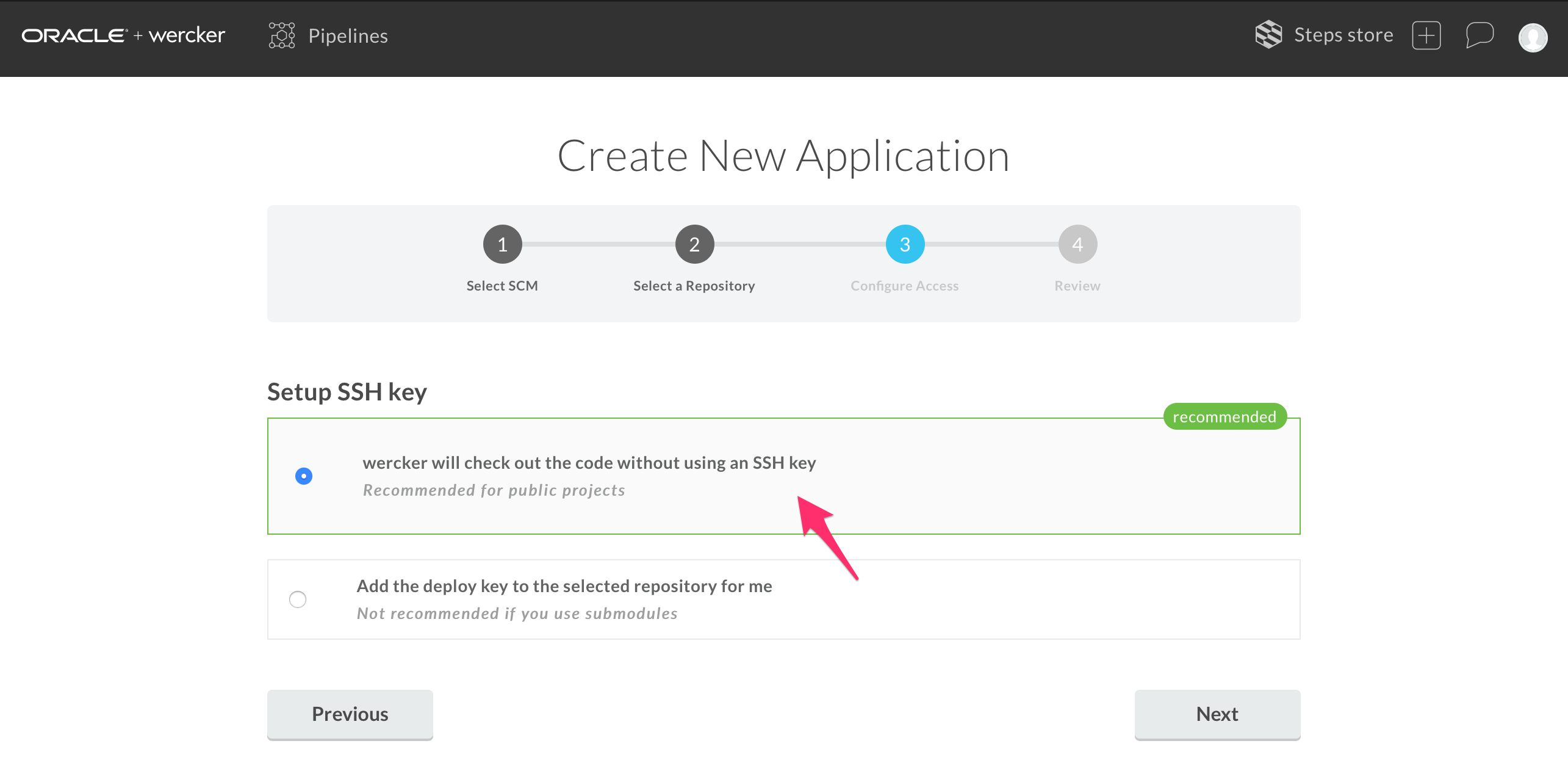Click the Oracle + wercker logo

click(123, 35)
